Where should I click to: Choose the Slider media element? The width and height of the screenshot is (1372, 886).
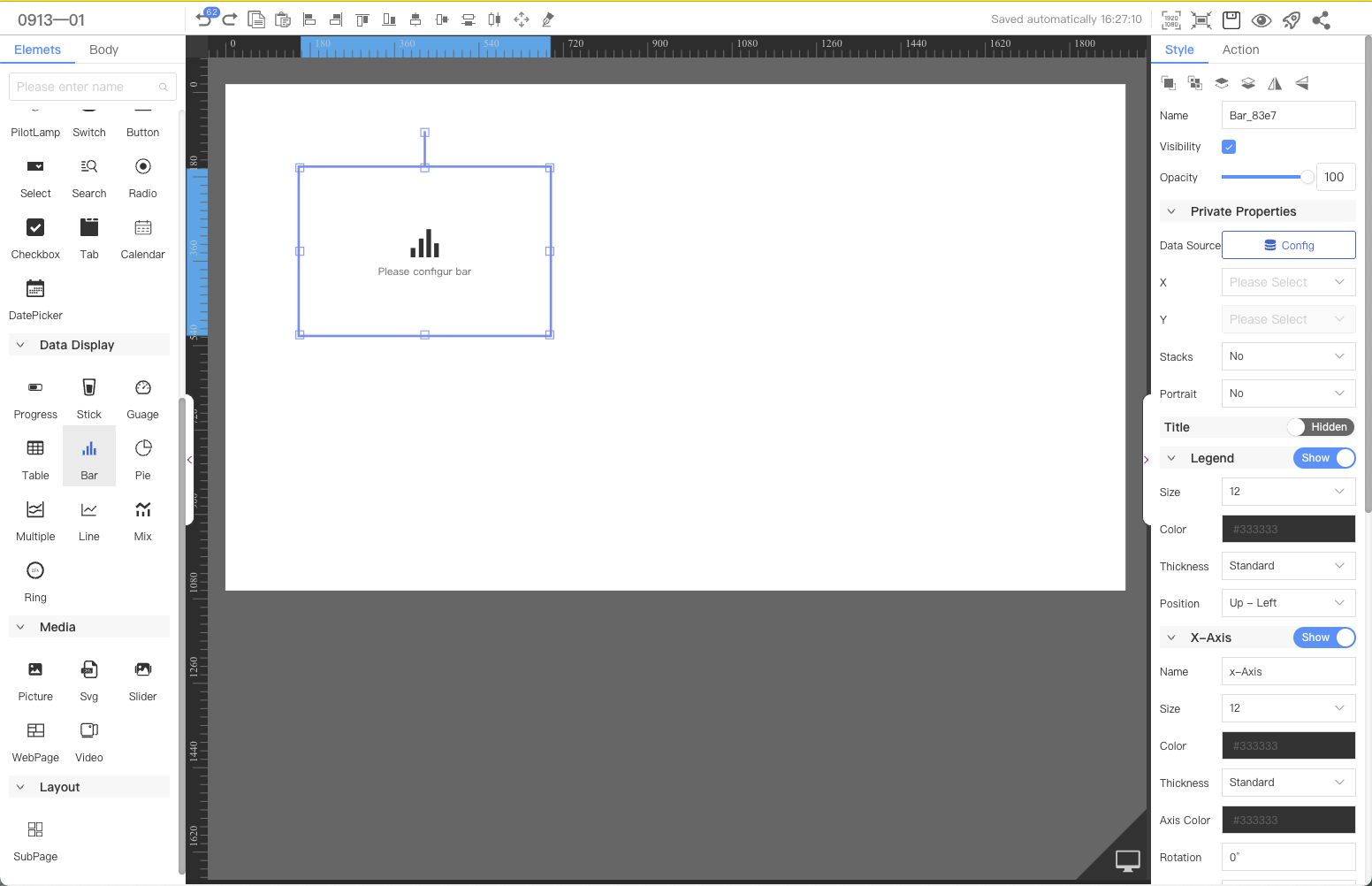pos(142,677)
